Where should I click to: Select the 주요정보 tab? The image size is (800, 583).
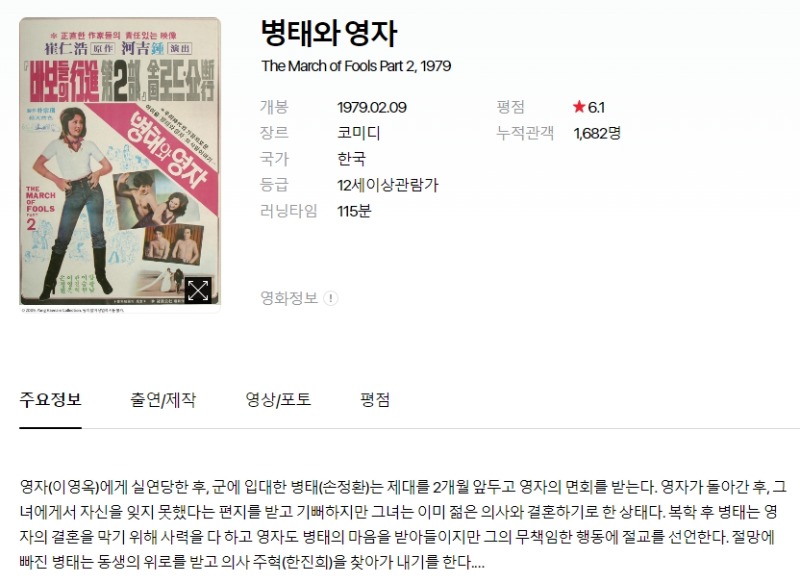(51, 399)
